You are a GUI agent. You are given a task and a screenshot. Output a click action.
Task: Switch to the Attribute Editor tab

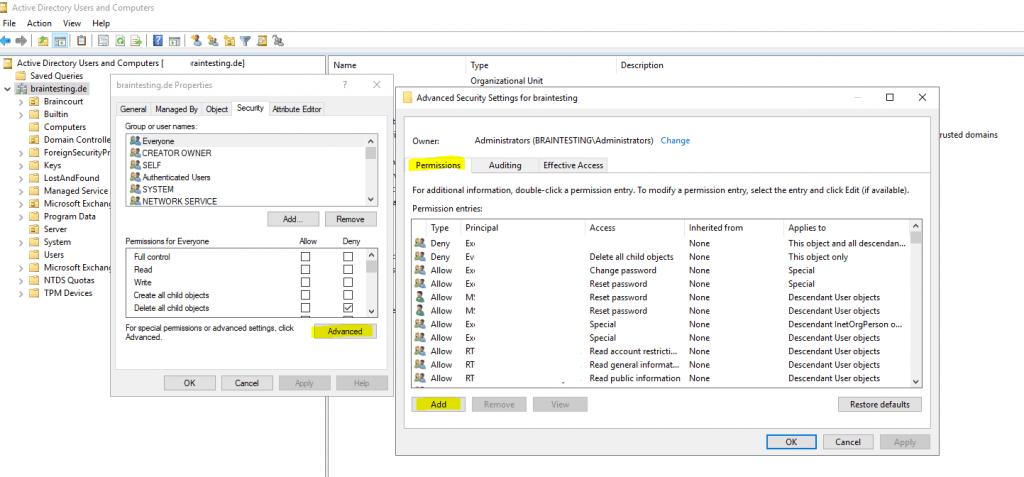296,109
